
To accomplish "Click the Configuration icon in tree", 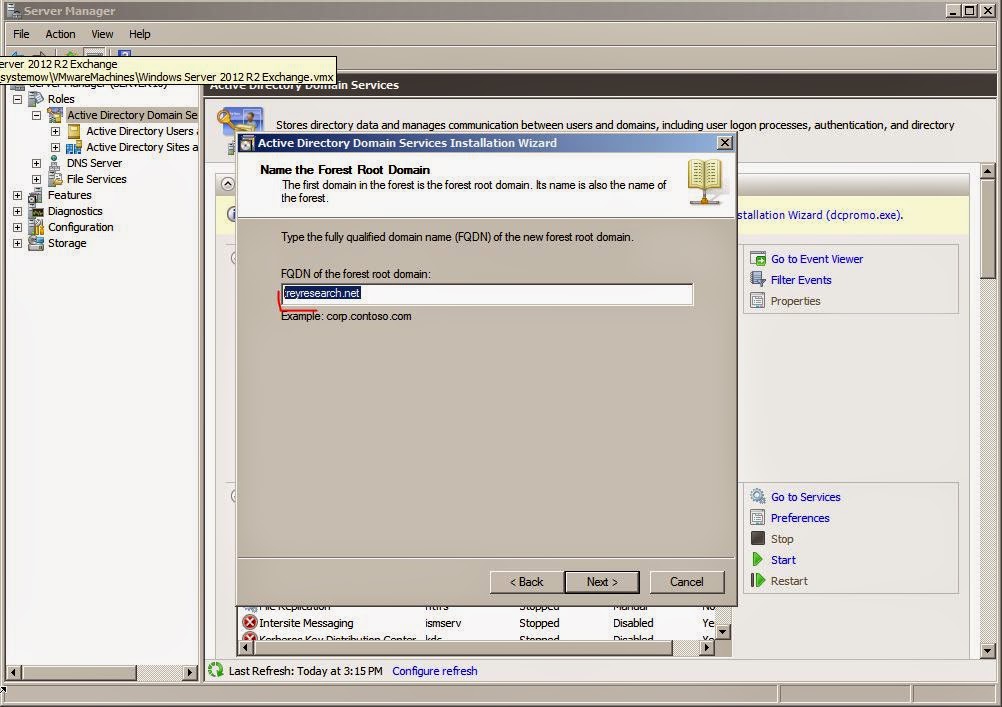I will point(36,227).
